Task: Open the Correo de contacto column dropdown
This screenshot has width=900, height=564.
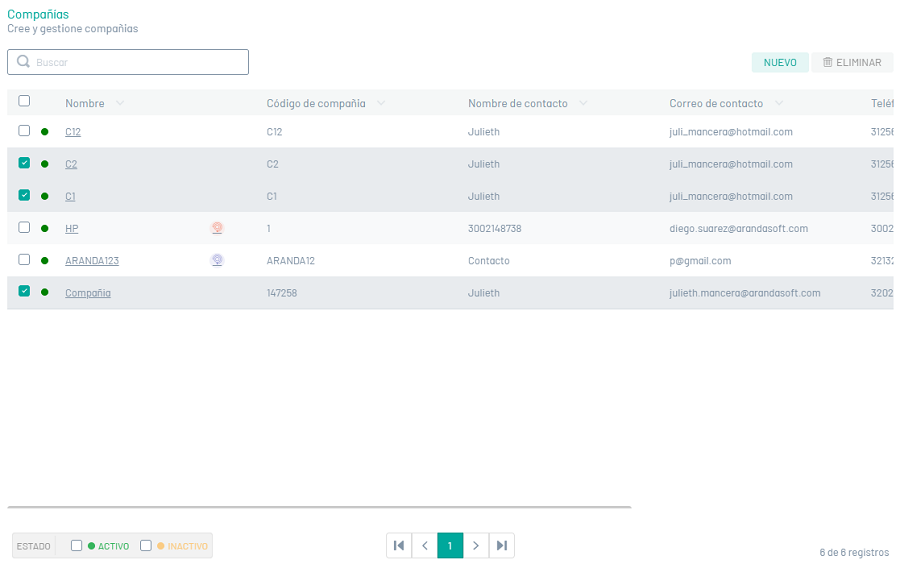Action: [778, 103]
